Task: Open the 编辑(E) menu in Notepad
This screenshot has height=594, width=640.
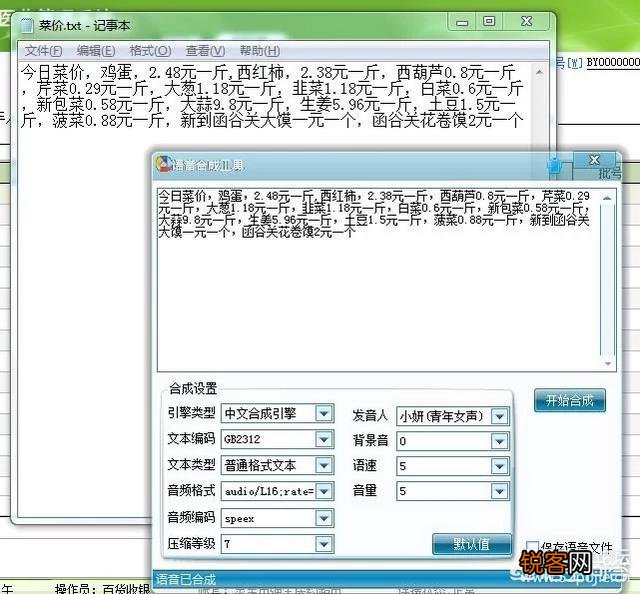Action: pos(96,51)
